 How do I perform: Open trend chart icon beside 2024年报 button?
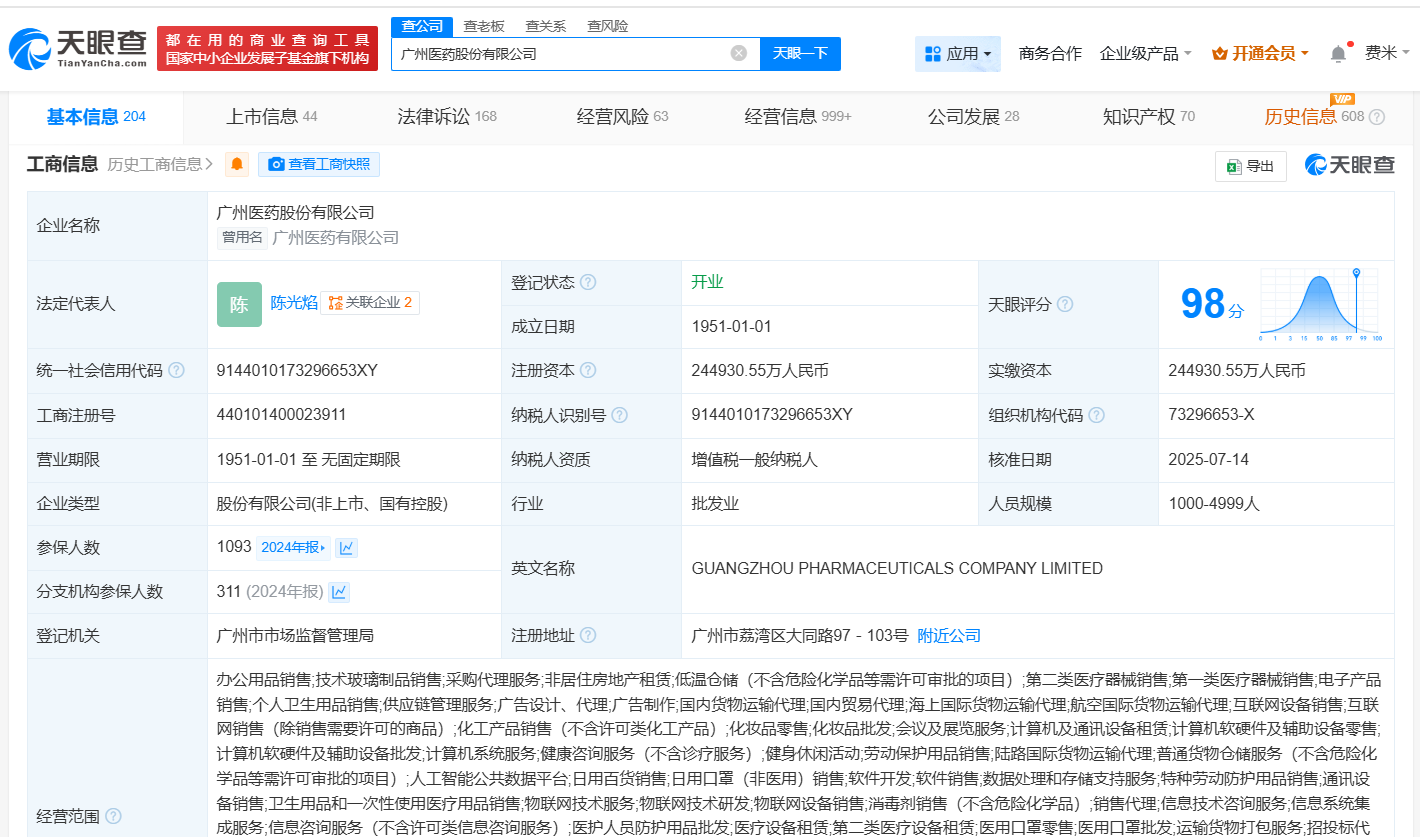[x=346, y=548]
